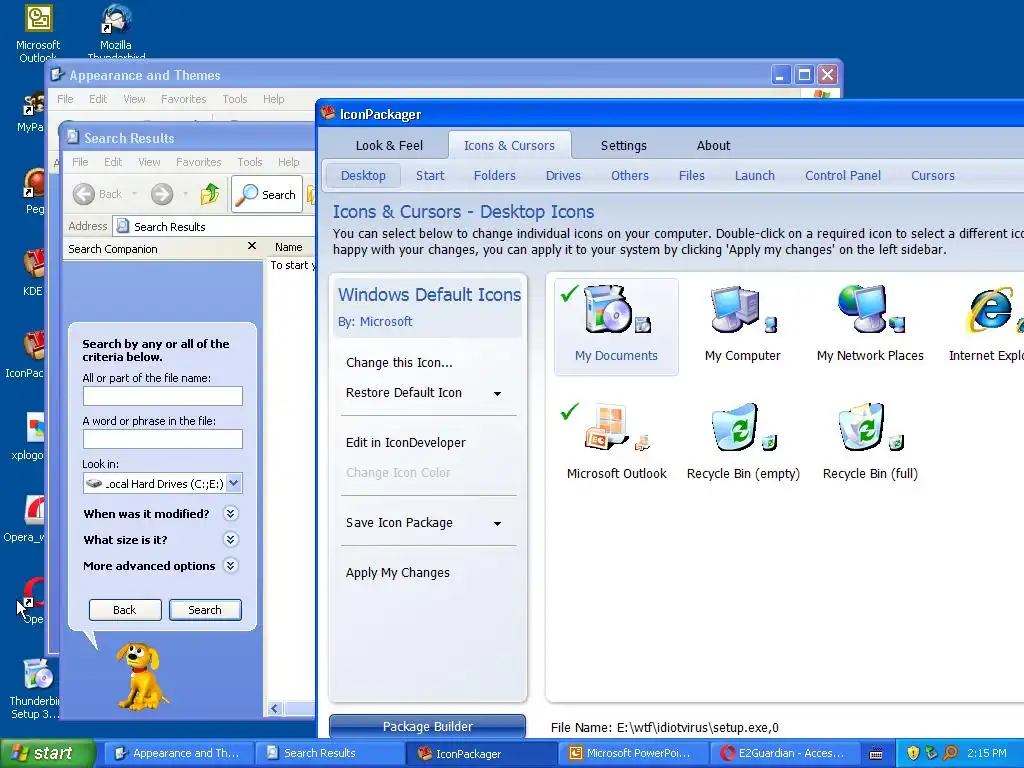Image resolution: width=1024 pixels, height=768 pixels.
Task: Click the Address bar in Search Results
Action: coord(214,227)
